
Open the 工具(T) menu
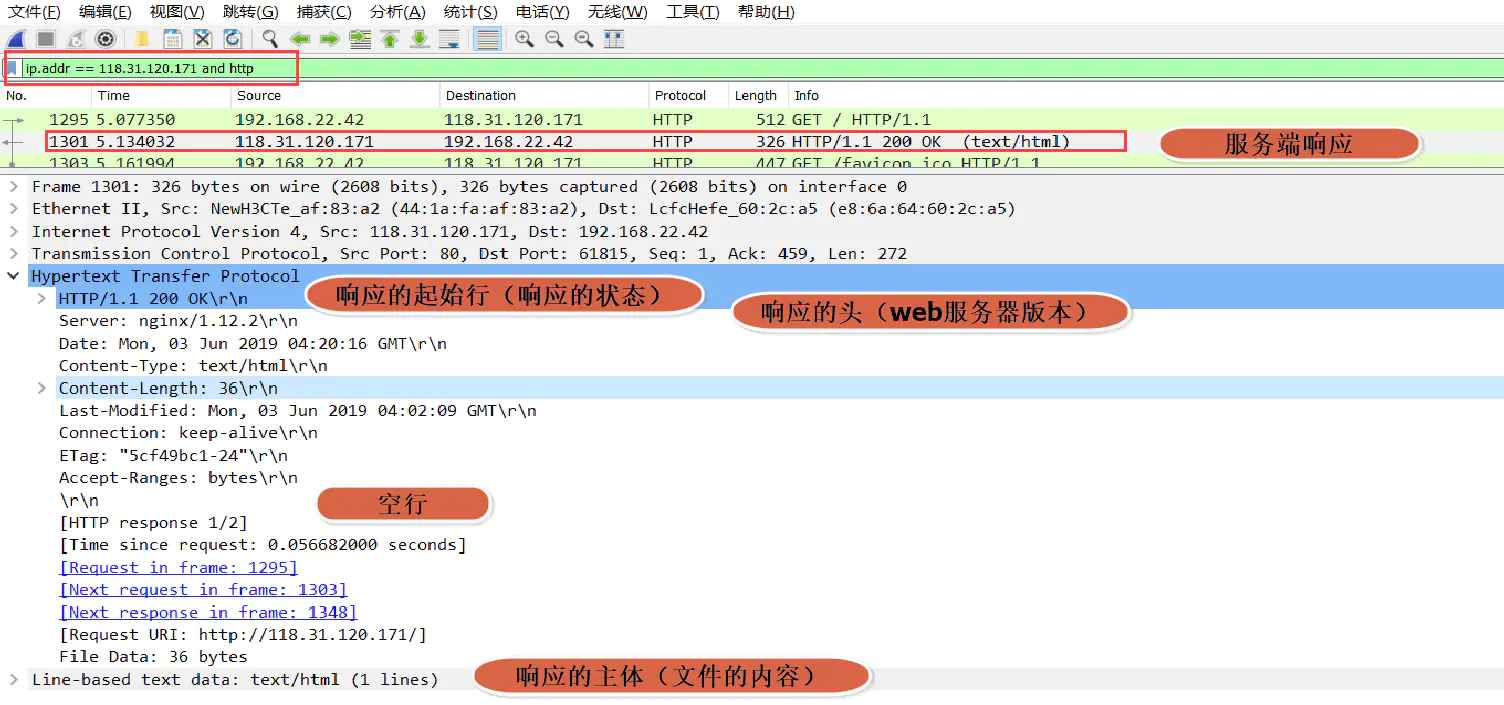click(693, 12)
